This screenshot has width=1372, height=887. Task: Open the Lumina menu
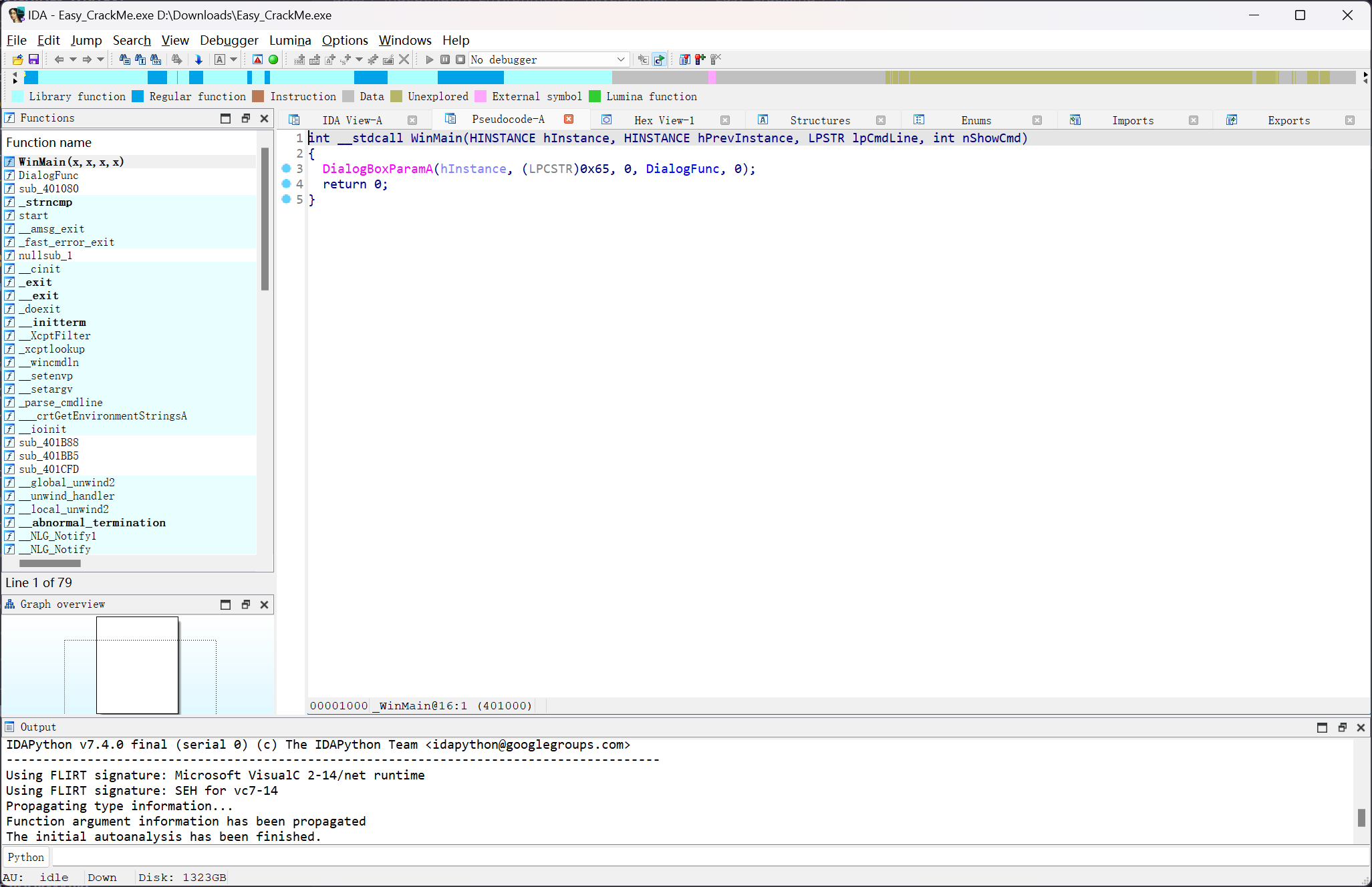coord(290,40)
